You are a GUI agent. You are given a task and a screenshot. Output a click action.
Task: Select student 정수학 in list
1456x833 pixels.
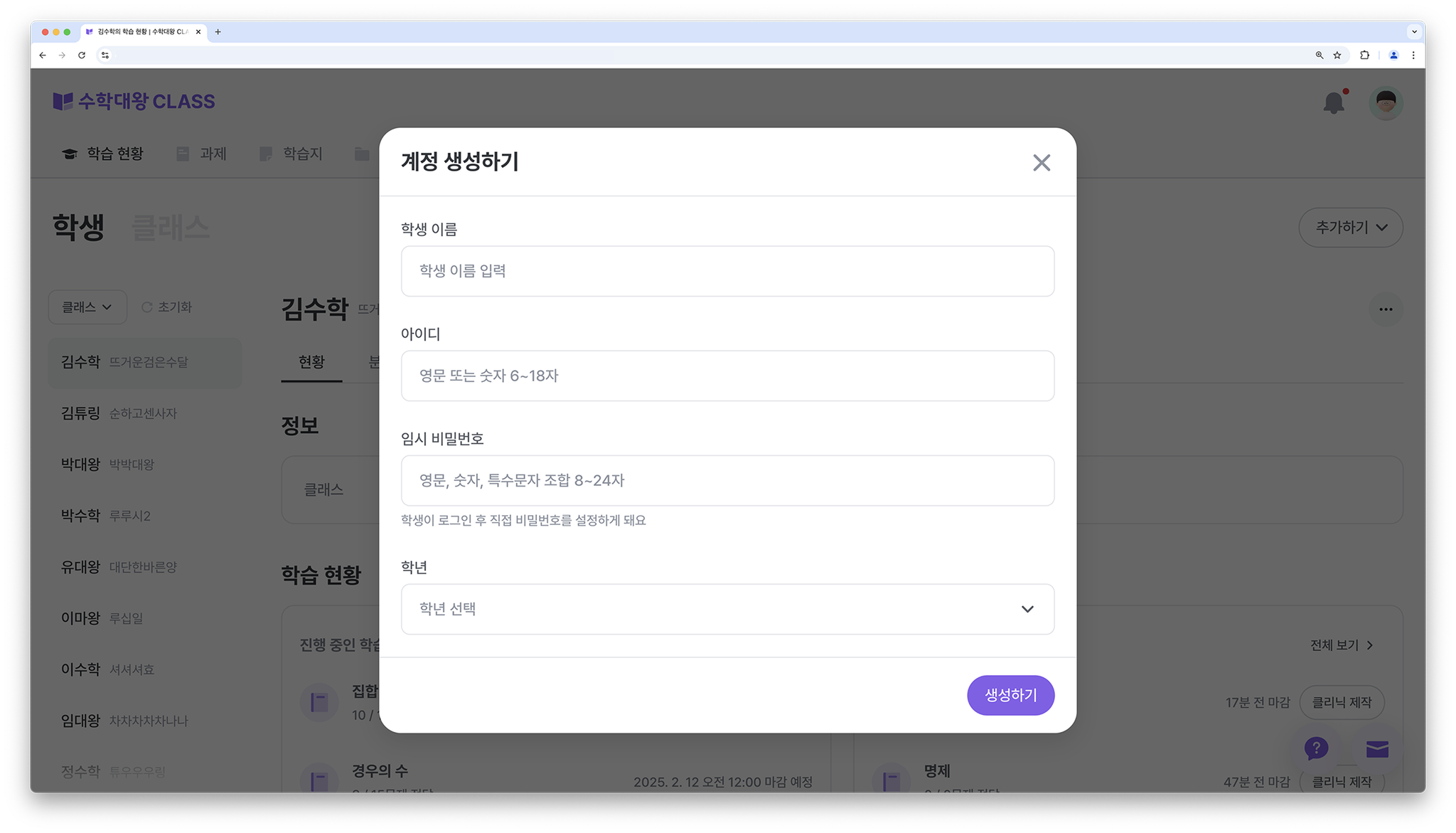[x=145, y=772]
